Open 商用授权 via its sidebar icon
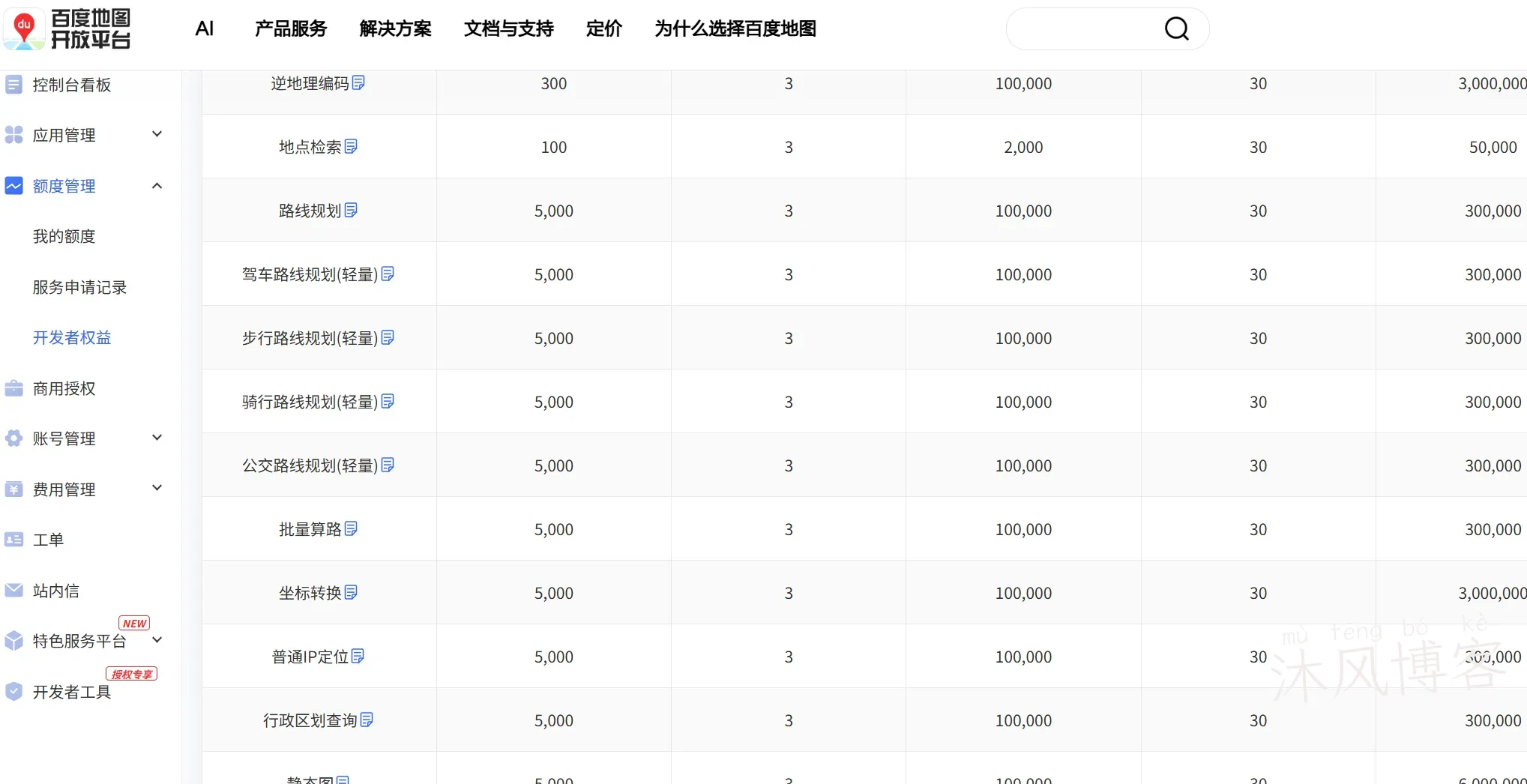 (x=13, y=388)
